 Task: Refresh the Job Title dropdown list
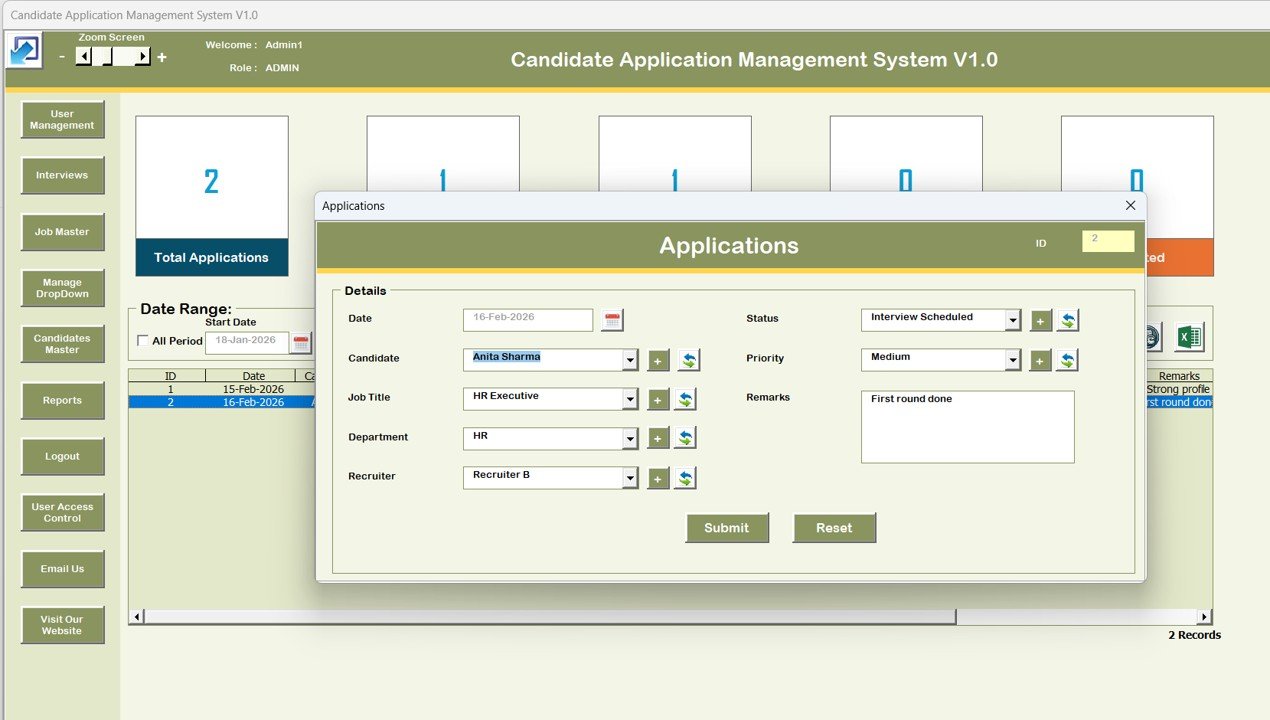[685, 400]
